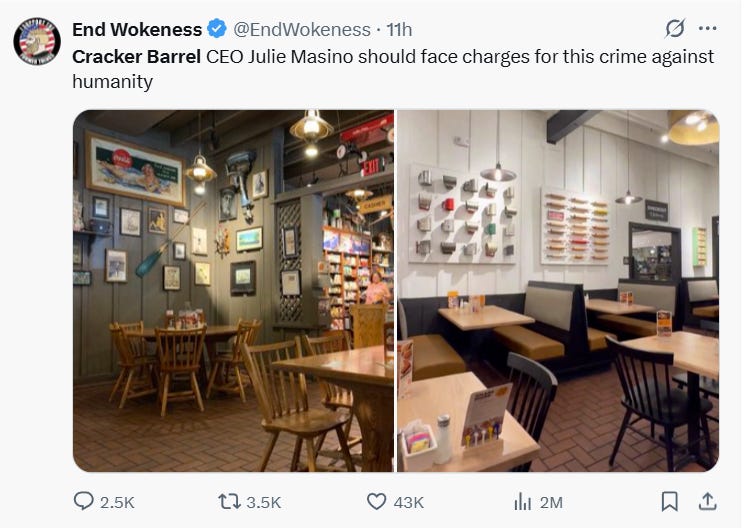
Task: Click the 2M views count
Action: click(x=551, y=502)
